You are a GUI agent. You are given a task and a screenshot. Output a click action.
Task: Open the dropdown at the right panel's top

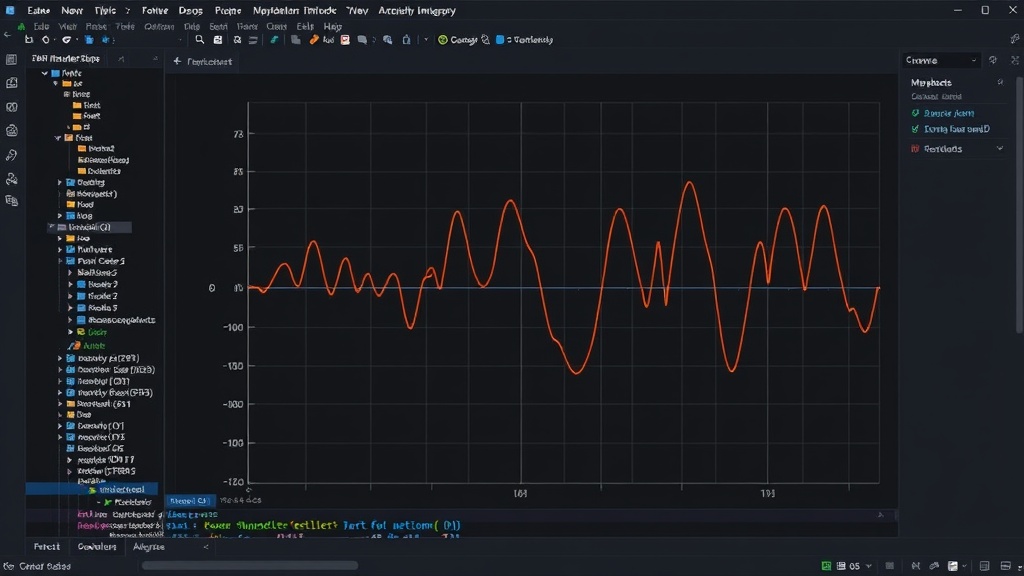coord(941,60)
